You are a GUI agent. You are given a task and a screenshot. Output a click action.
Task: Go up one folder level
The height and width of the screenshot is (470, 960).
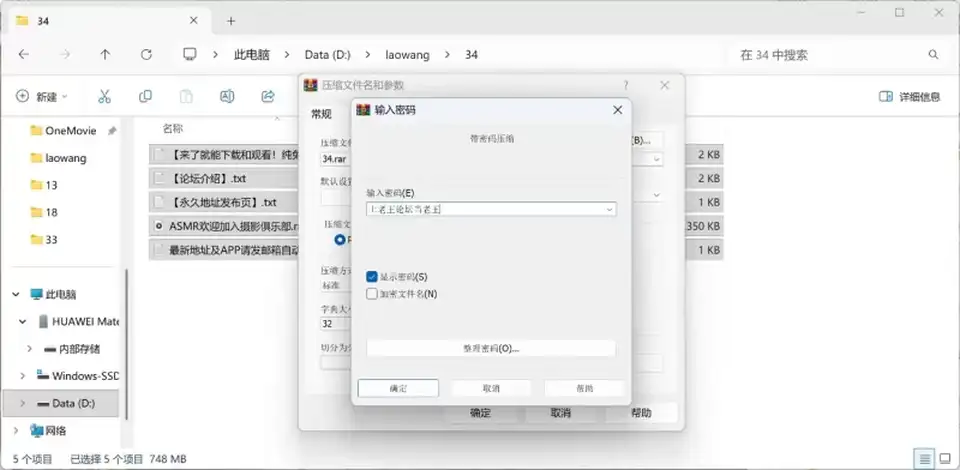(105, 54)
